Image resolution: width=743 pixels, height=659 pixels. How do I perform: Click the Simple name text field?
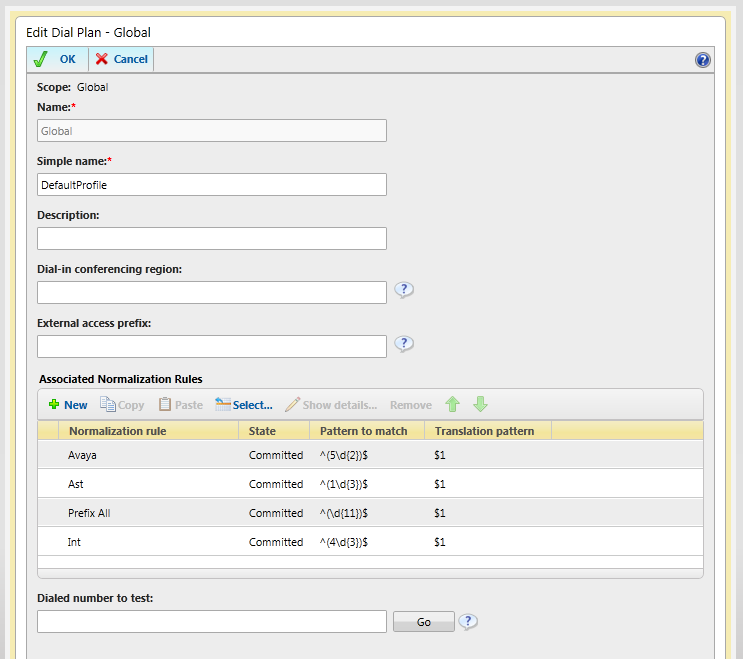(x=212, y=185)
